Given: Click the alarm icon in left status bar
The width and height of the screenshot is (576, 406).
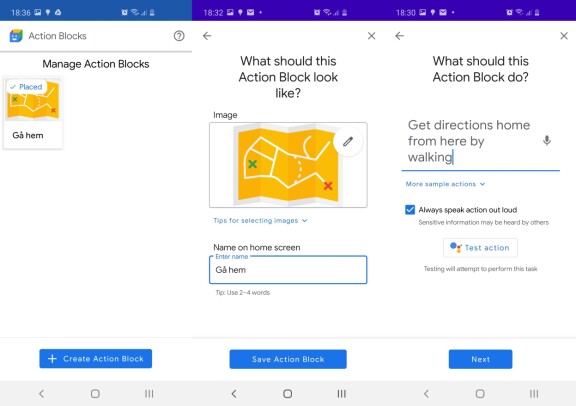Looking at the screenshot, I should pos(124,12).
